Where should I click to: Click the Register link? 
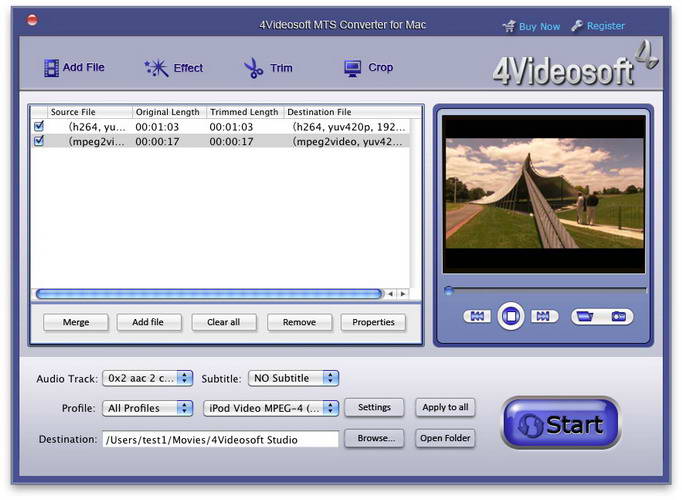coord(598,26)
